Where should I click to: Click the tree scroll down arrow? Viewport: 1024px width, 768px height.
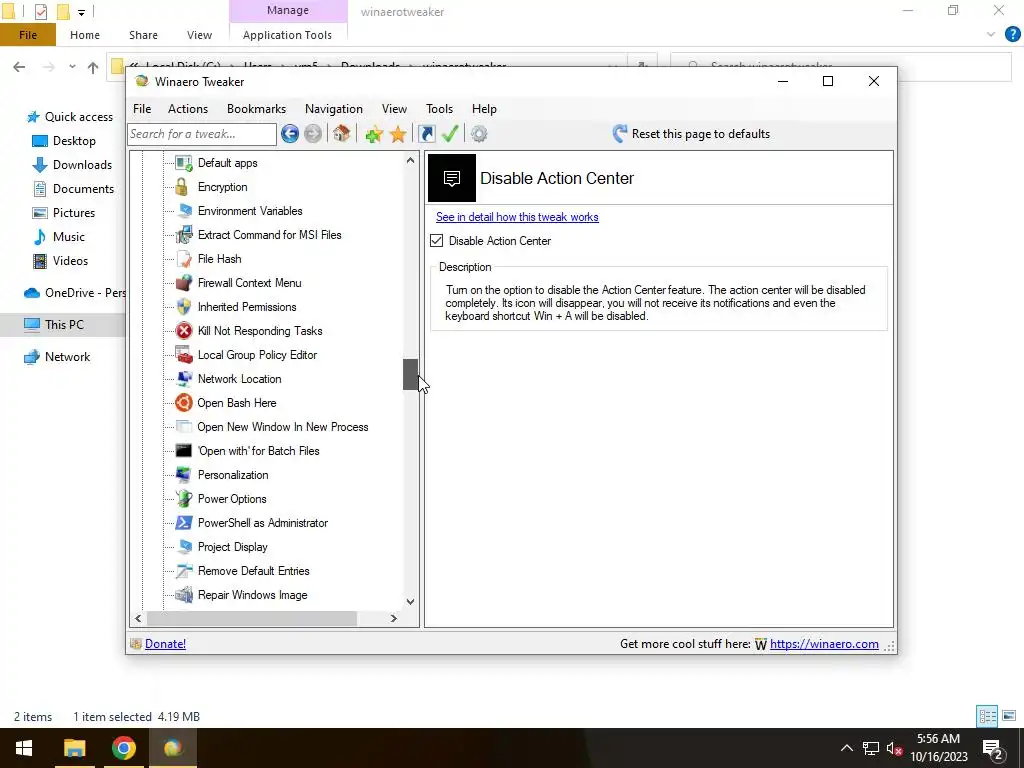(410, 601)
